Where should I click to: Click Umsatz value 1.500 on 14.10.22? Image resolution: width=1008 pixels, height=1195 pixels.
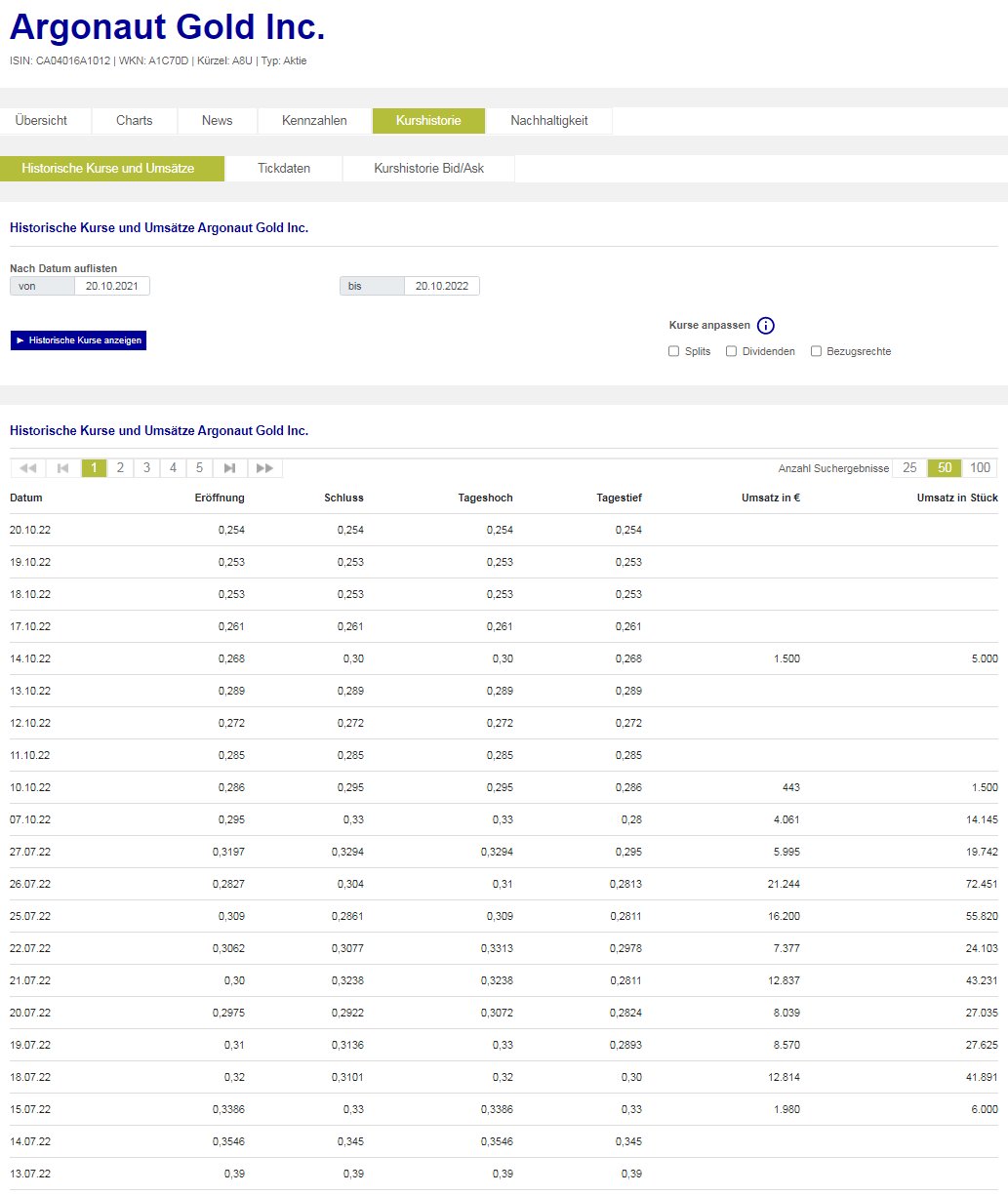pyautogui.click(x=786, y=658)
